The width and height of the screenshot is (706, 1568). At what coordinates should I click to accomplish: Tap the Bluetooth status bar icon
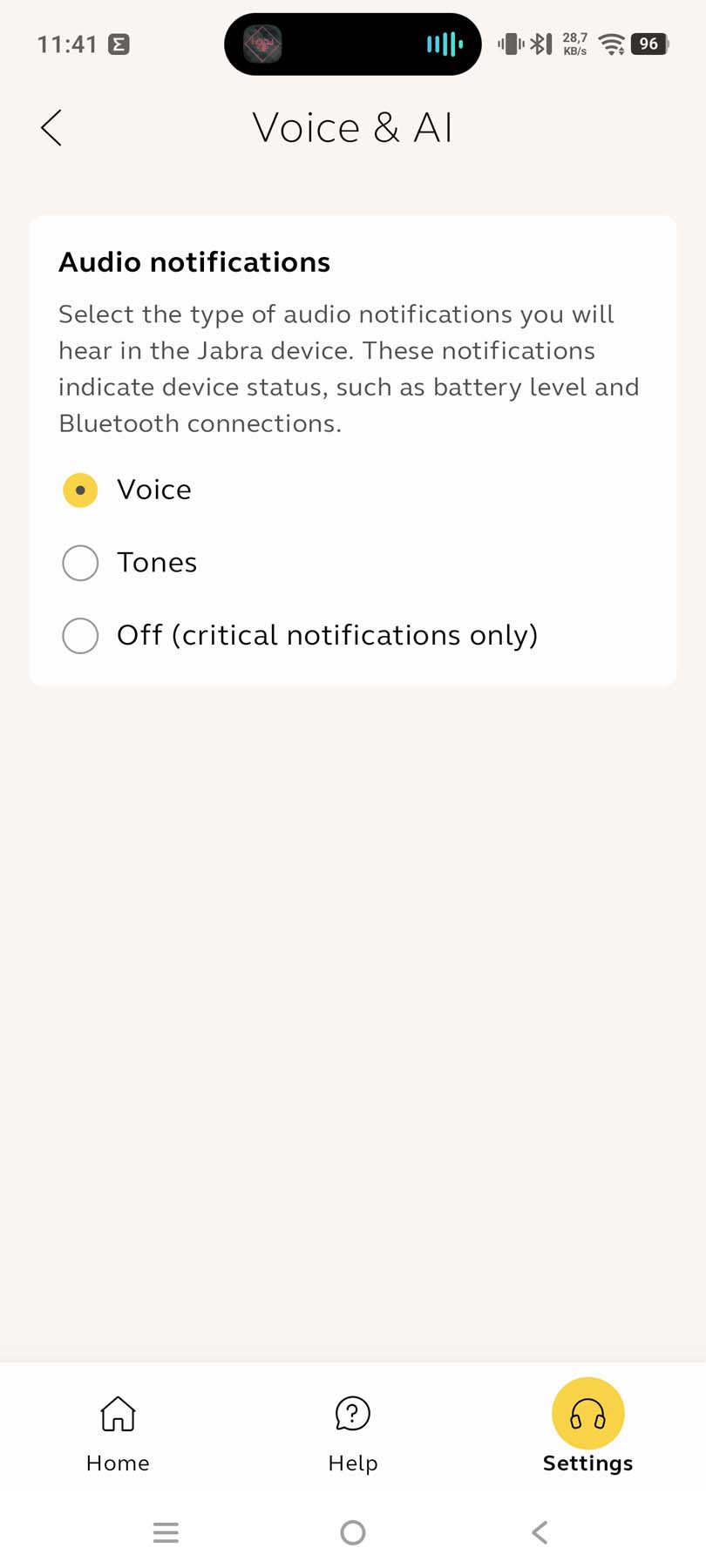[541, 44]
